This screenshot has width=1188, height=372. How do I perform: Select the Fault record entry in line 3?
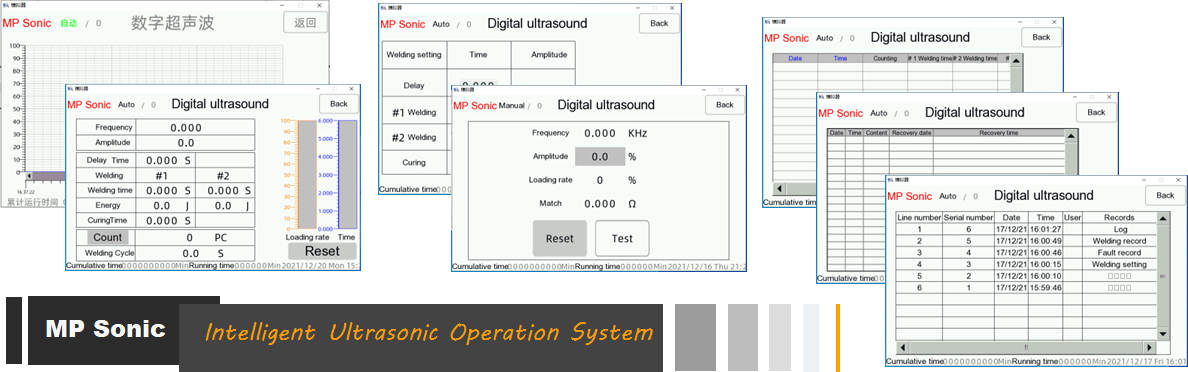coord(1119,252)
